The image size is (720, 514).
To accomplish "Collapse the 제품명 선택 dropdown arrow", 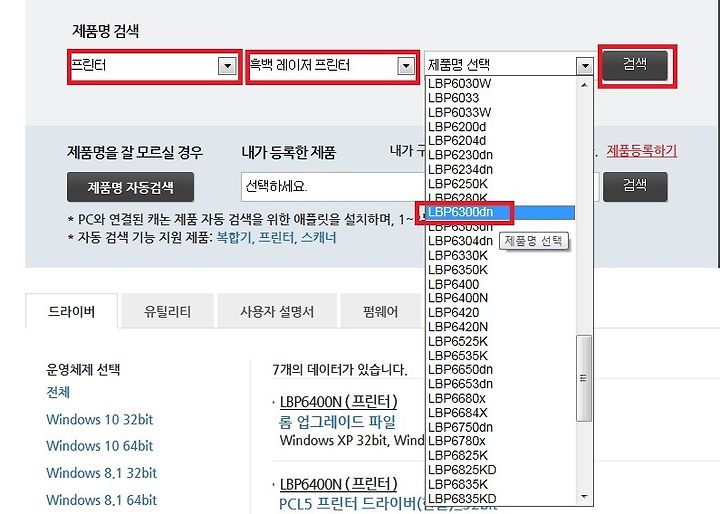I will point(585,66).
